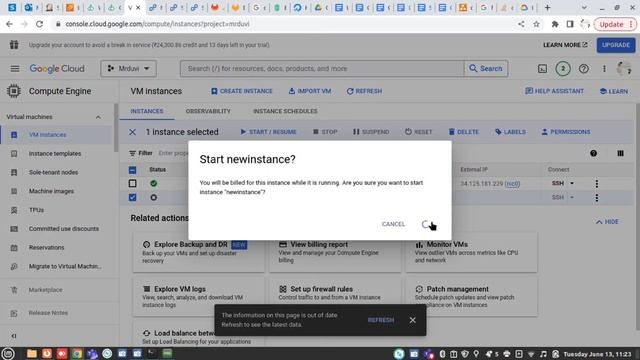The width and height of the screenshot is (640, 360).
Task: Bookmark this page with the star icon
Action: 536,24
